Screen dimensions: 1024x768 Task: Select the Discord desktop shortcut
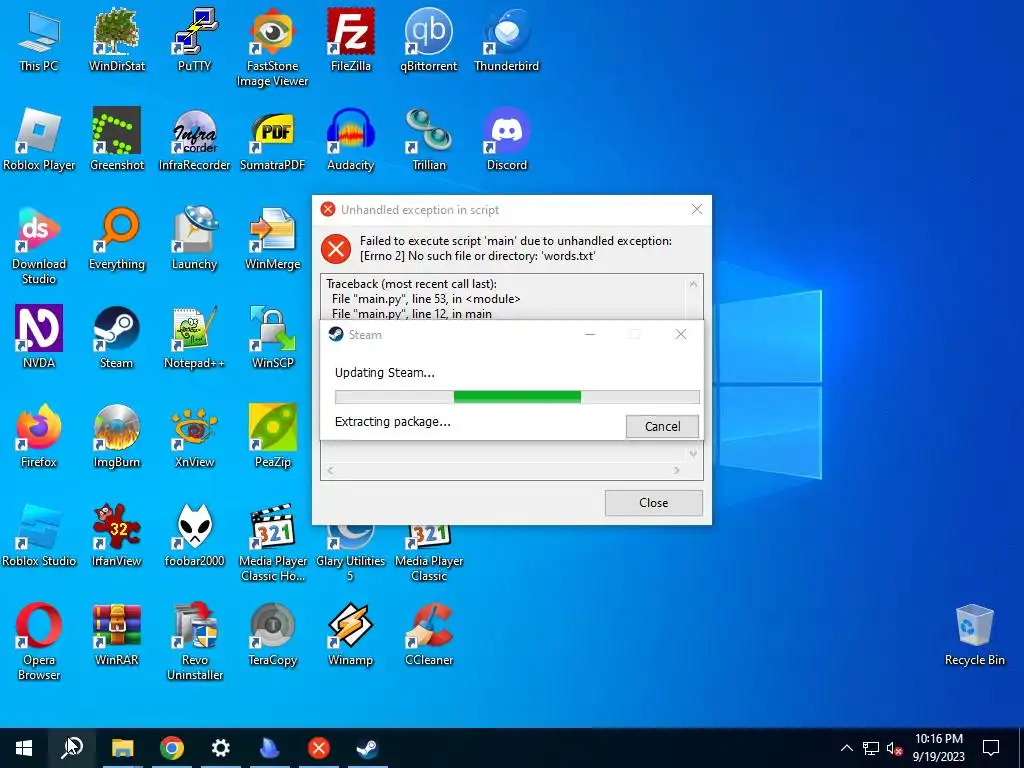(x=507, y=139)
